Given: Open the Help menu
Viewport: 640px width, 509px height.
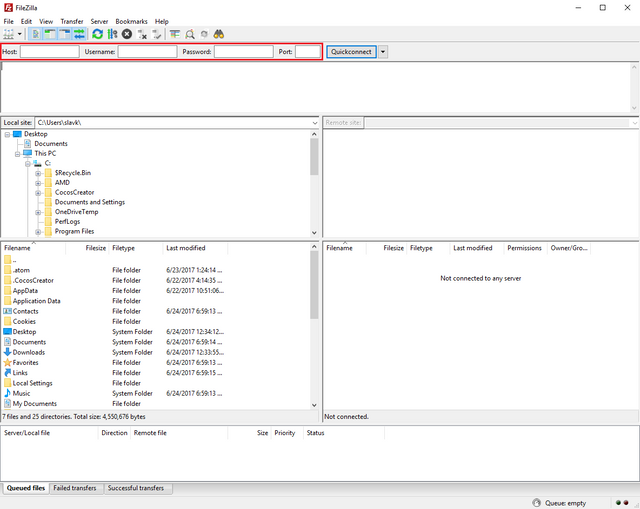Looking at the screenshot, I should point(161,21).
